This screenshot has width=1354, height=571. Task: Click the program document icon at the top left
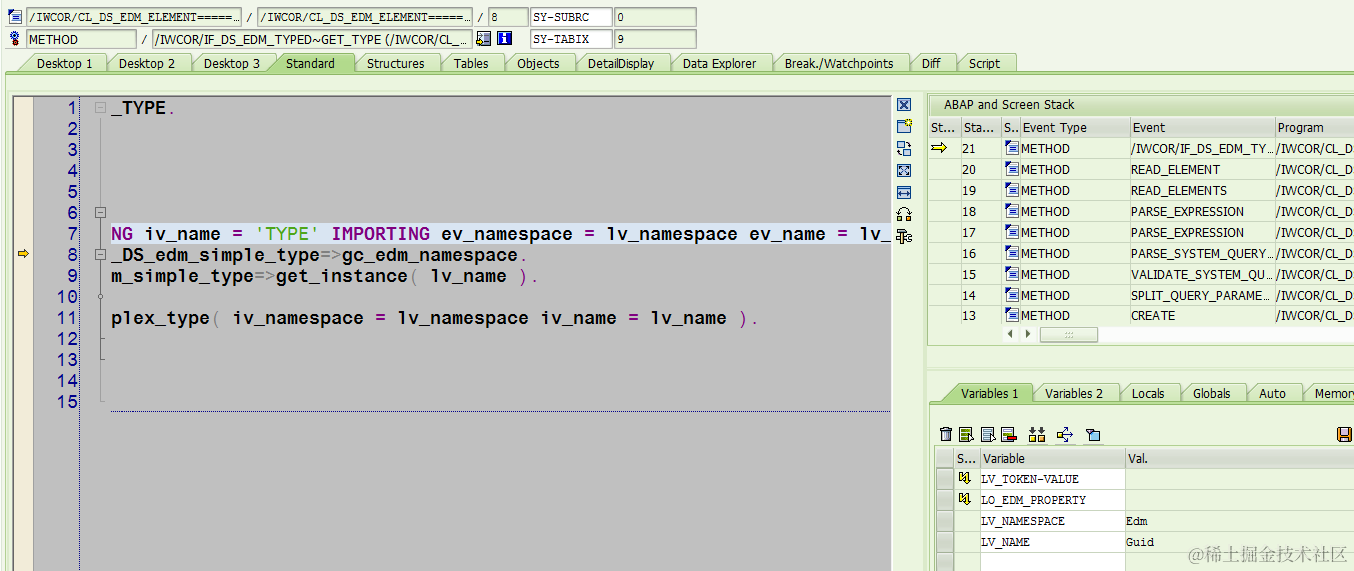point(15,17)
